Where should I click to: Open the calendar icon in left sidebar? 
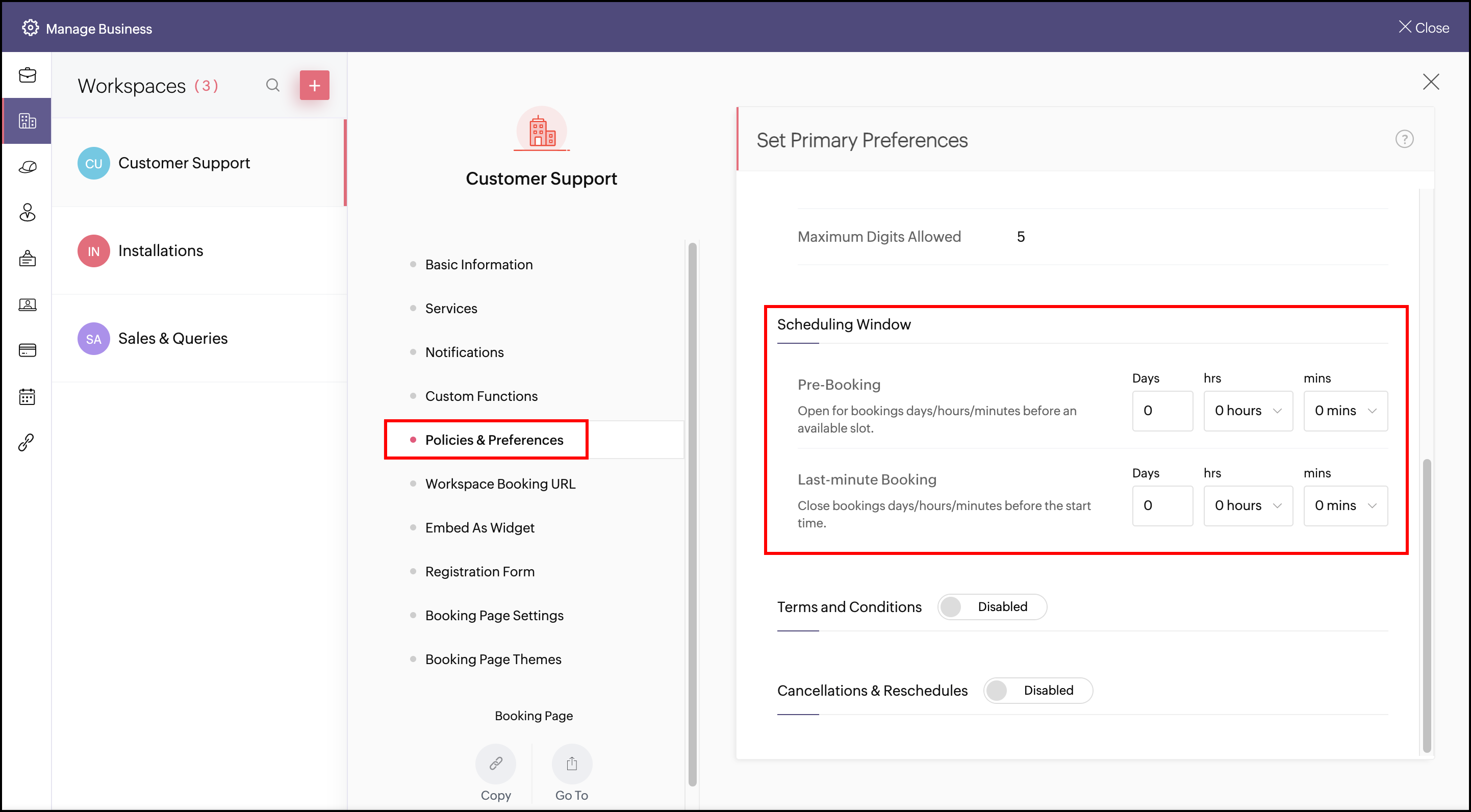27,396
